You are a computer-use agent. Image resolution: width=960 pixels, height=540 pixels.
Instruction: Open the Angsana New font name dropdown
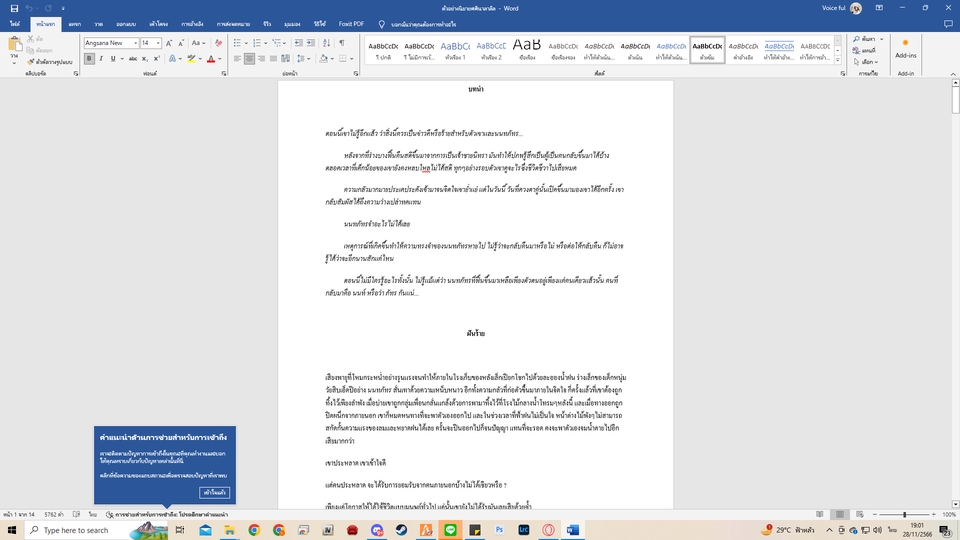pyautogui.click(x=135, y=43)
